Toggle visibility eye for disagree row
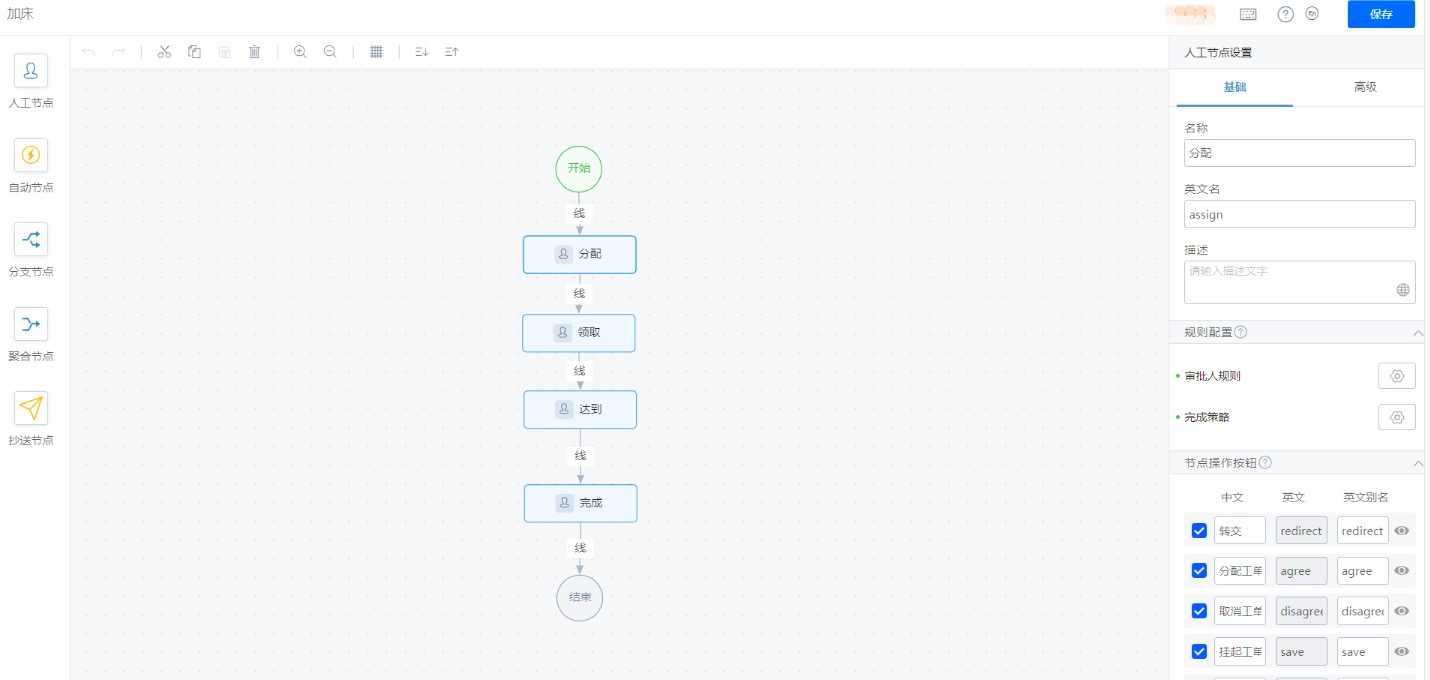The image size is (1430, 680). click(x=1402, y=611)
